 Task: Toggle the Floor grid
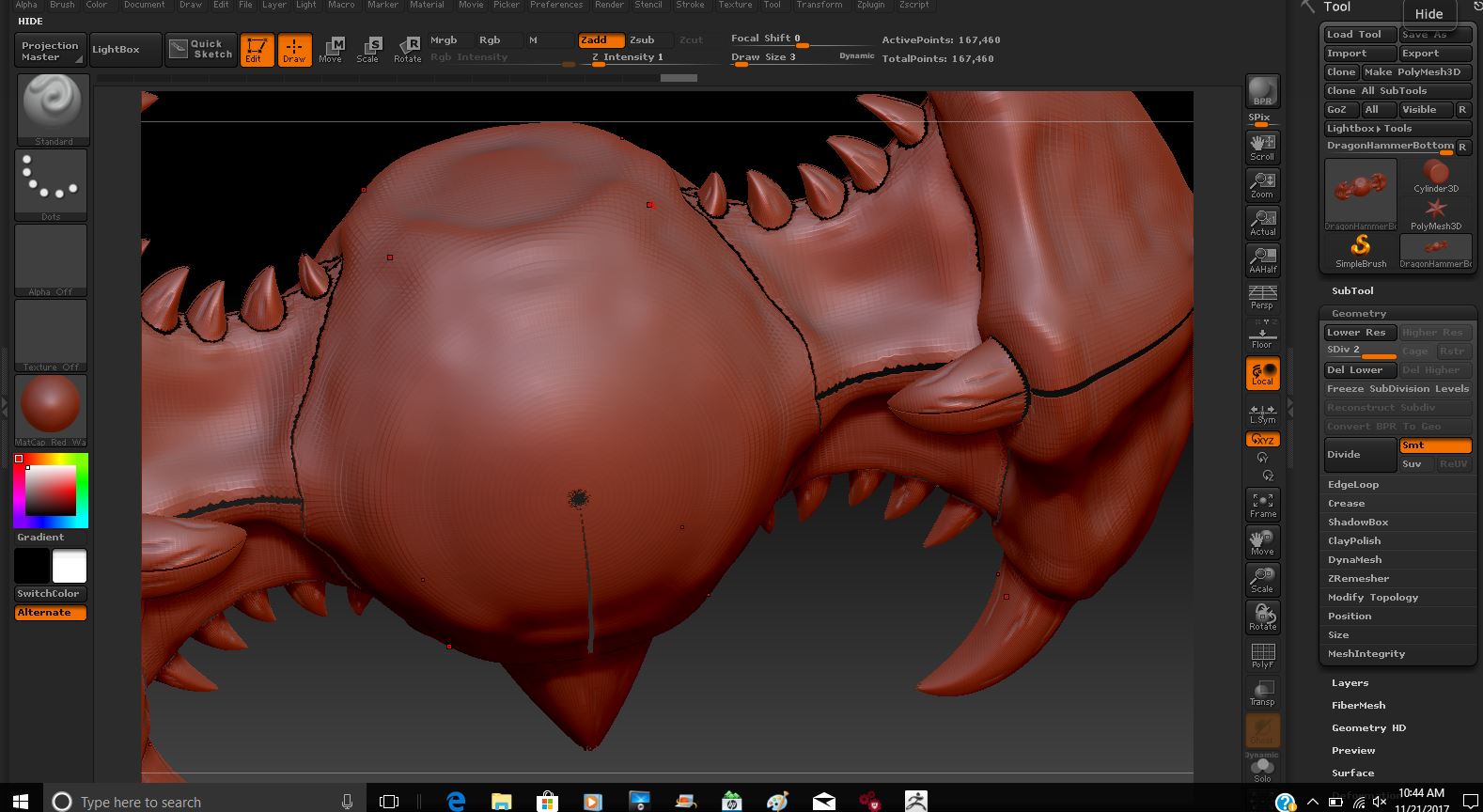click(x=1262, y=335)
